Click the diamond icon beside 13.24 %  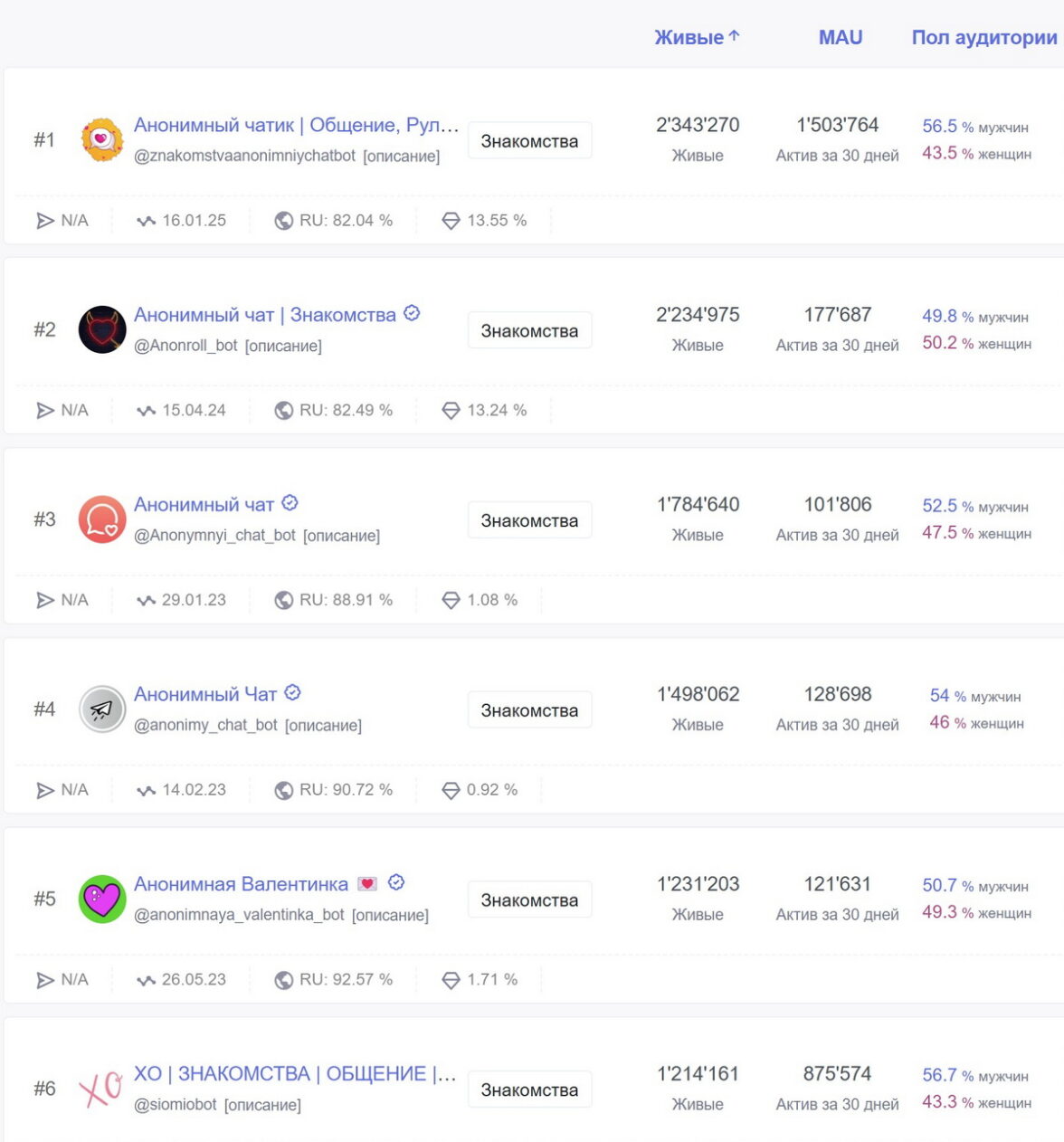click(x=451, y=411)
